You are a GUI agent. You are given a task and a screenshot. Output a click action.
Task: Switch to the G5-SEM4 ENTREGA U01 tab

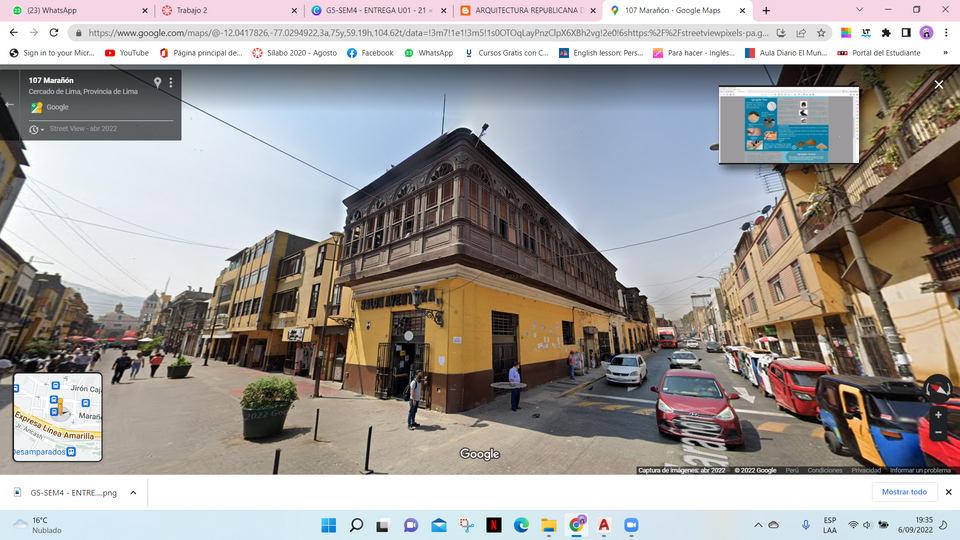(378, 10)
